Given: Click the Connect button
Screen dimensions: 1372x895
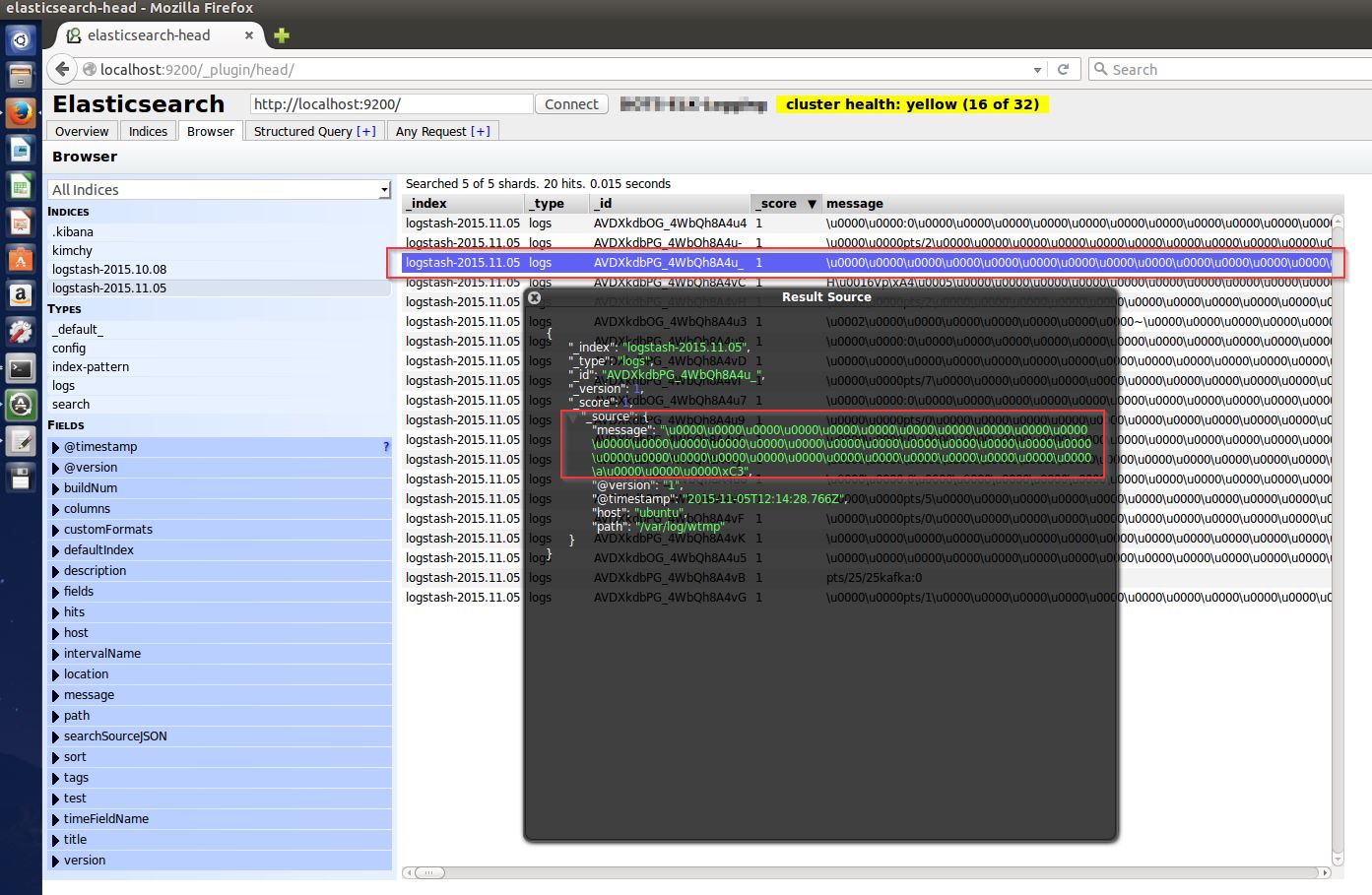Looking at the screenshot, I should point(571,104).
